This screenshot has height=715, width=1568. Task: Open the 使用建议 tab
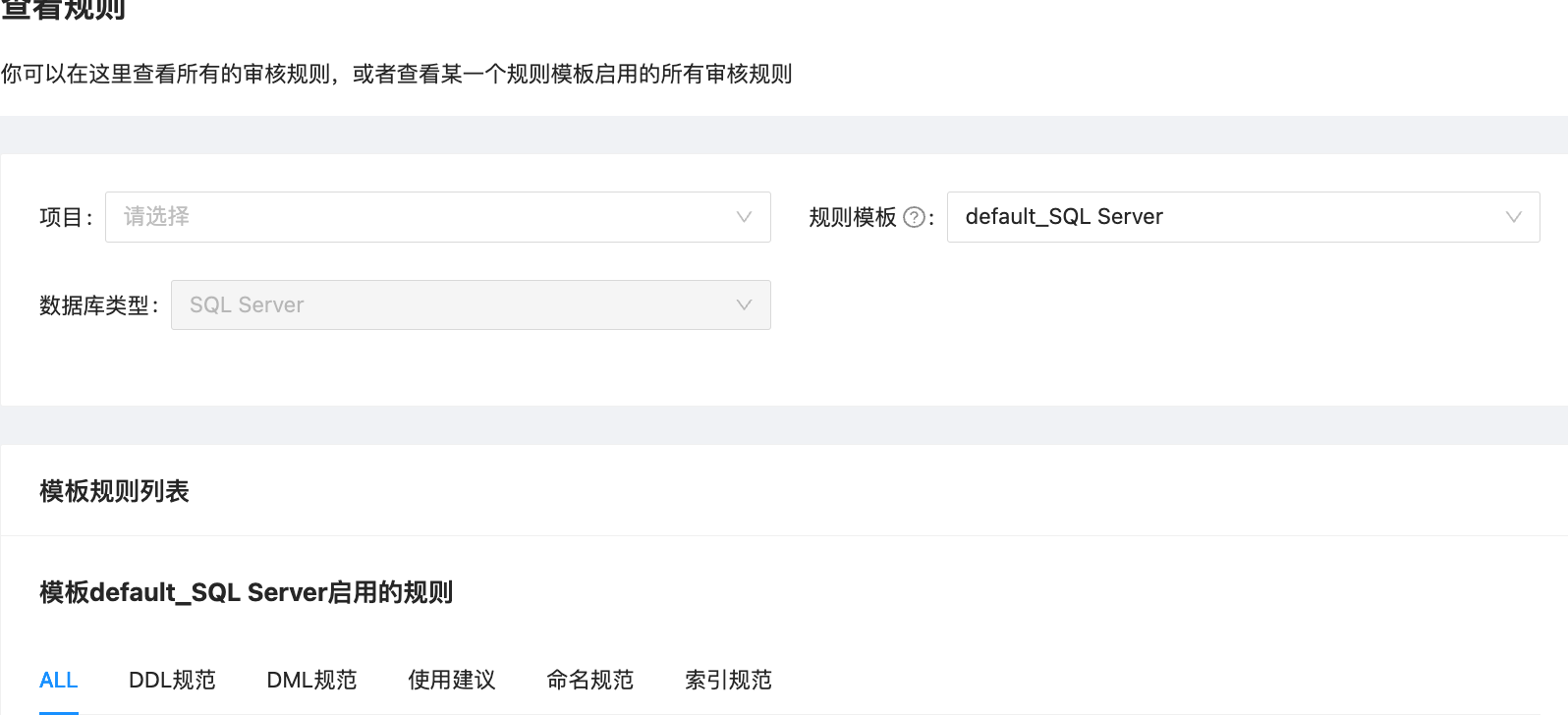click(x=451, y=680)
